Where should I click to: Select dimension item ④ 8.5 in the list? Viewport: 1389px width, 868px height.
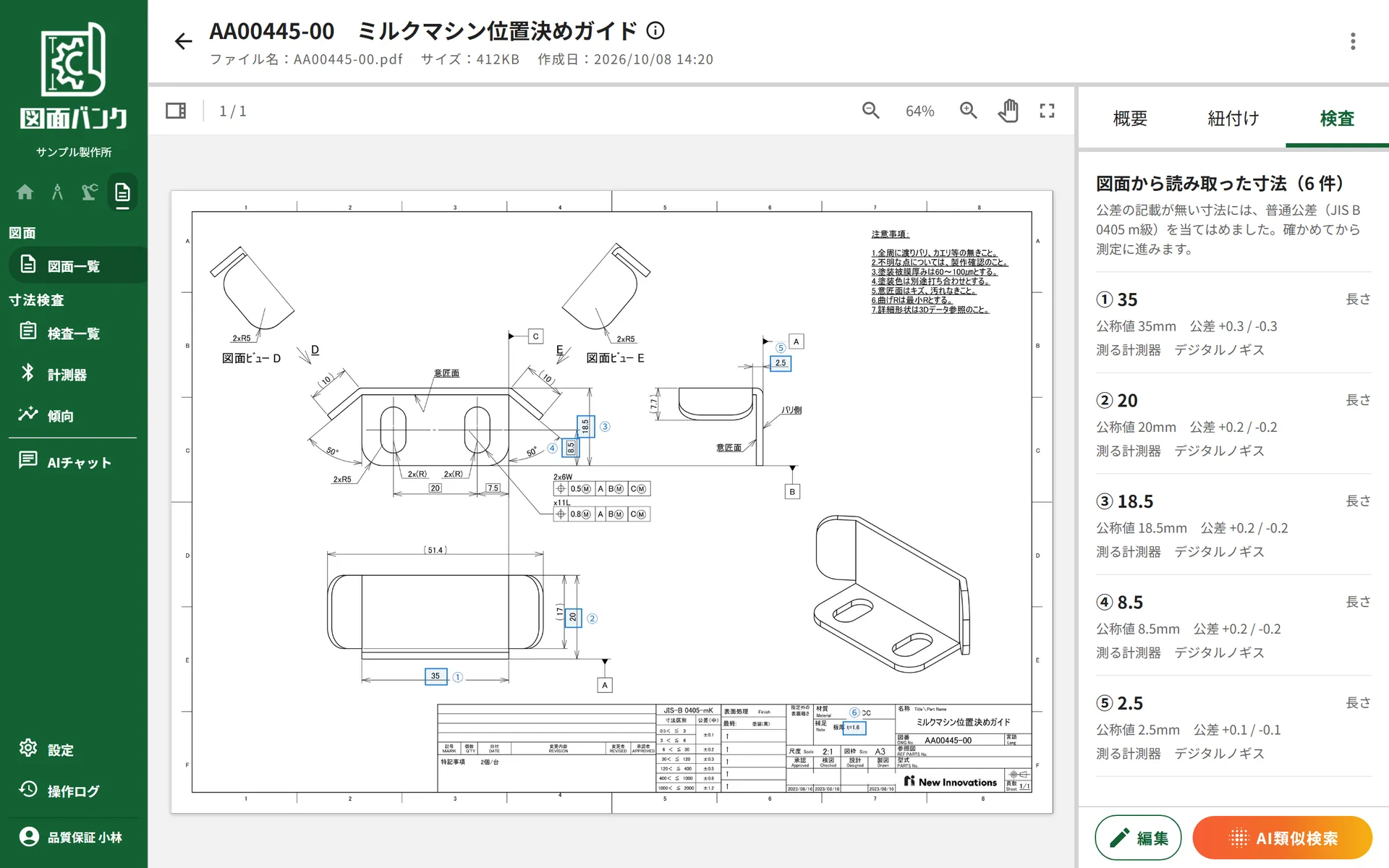(1233, 626)
